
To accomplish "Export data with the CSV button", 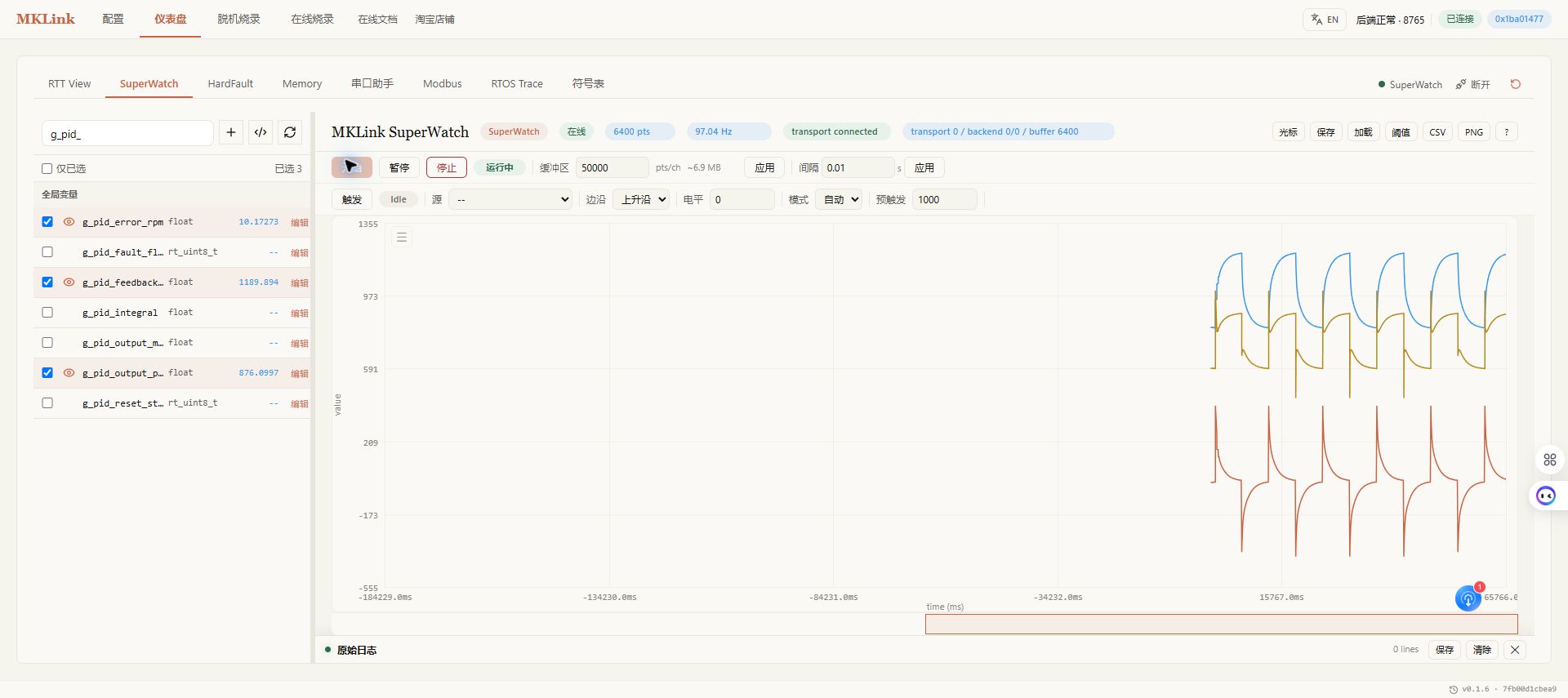I will (1438, 132).
